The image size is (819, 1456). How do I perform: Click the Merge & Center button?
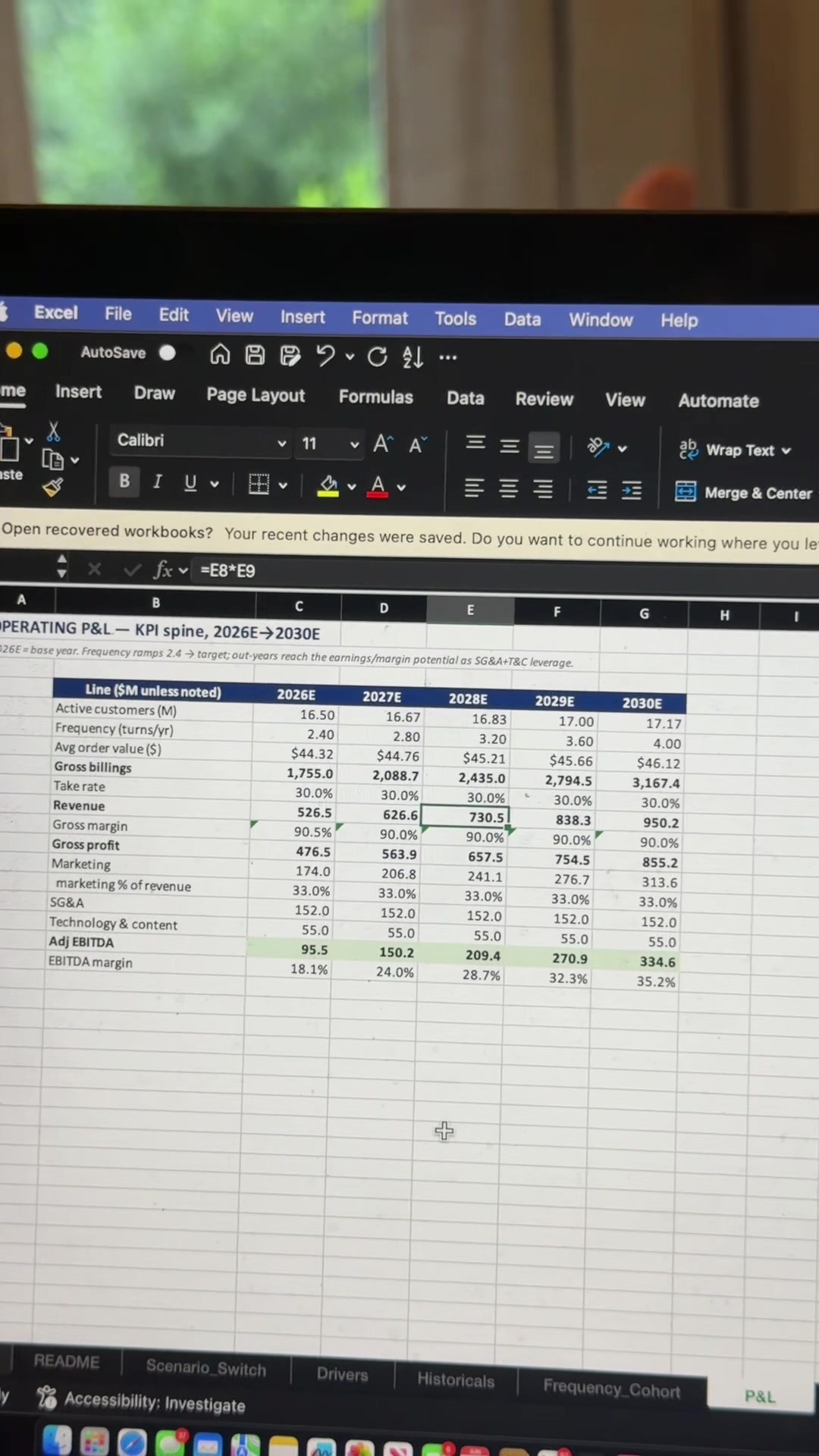pos(743,493)
